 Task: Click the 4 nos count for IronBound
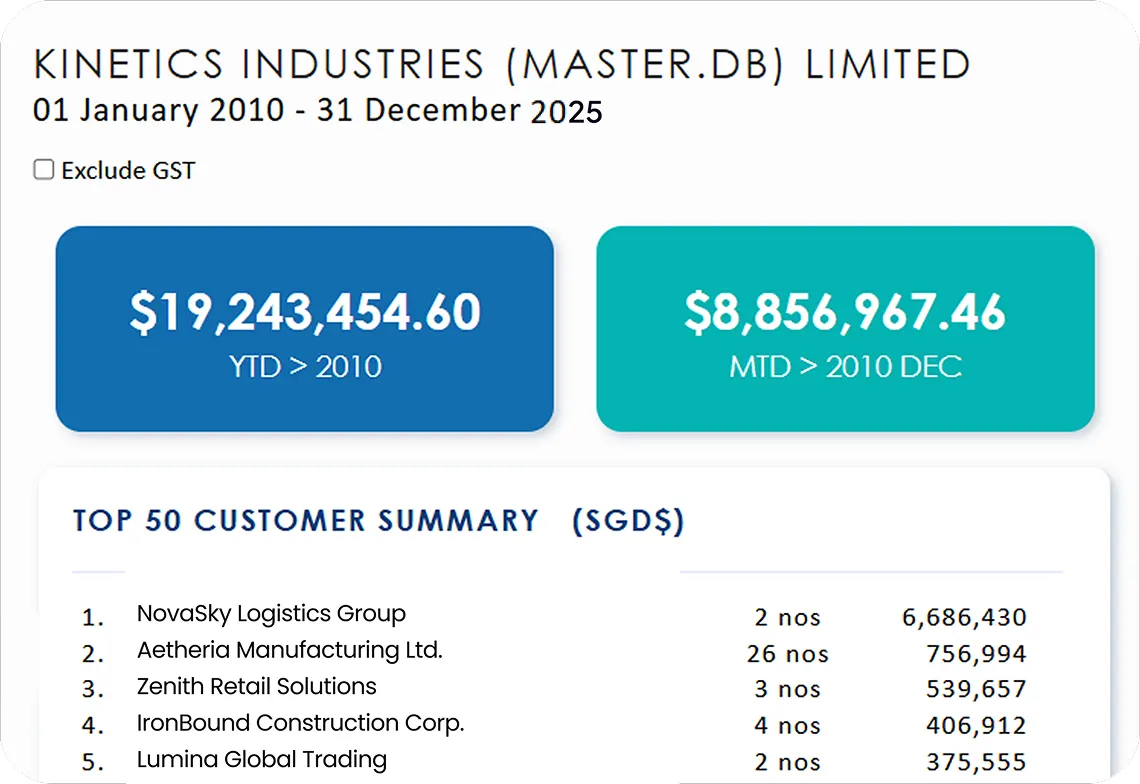[787, 726]
